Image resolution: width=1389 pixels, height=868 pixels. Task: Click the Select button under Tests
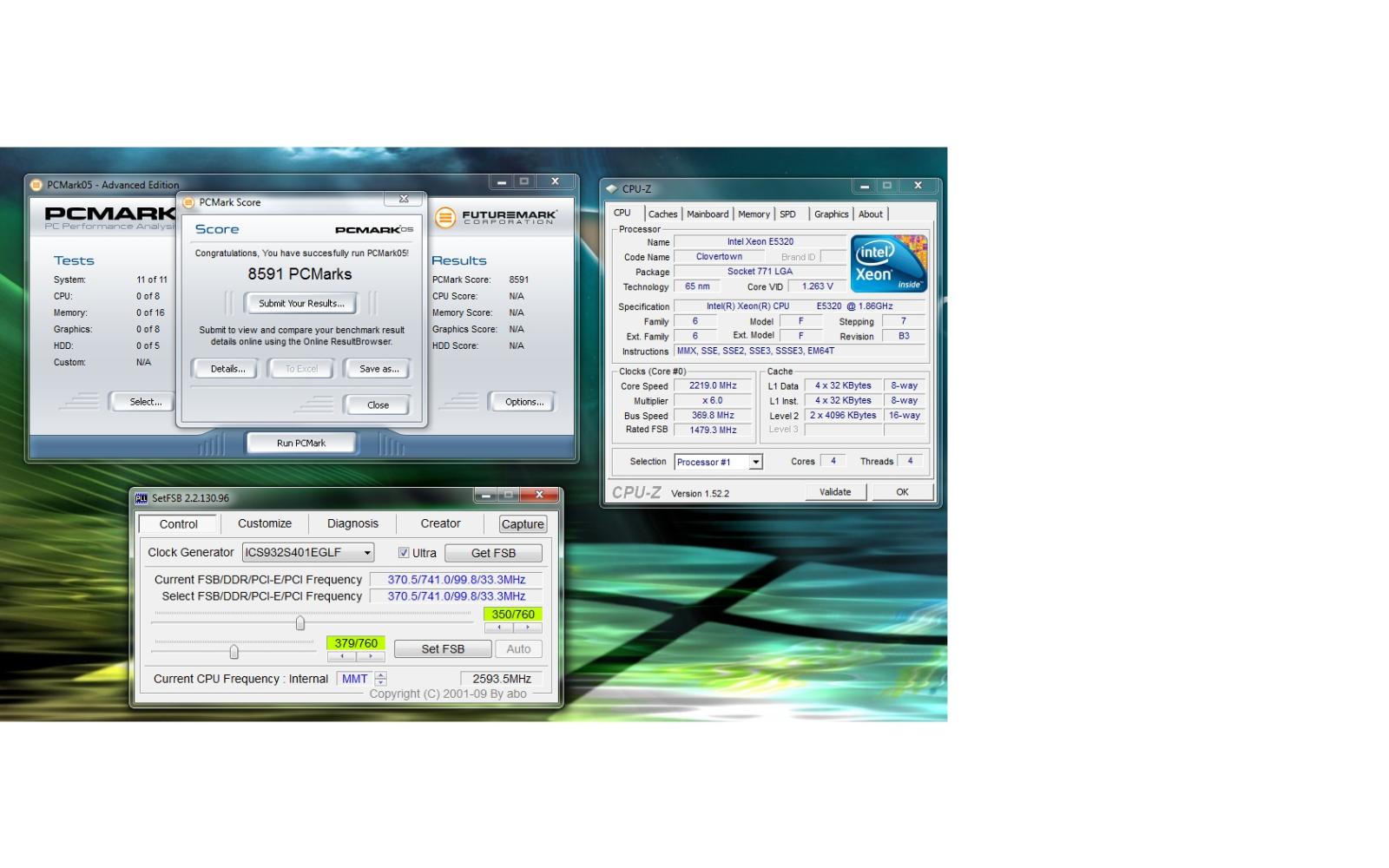pyautogui.click(x=145, y=402)
